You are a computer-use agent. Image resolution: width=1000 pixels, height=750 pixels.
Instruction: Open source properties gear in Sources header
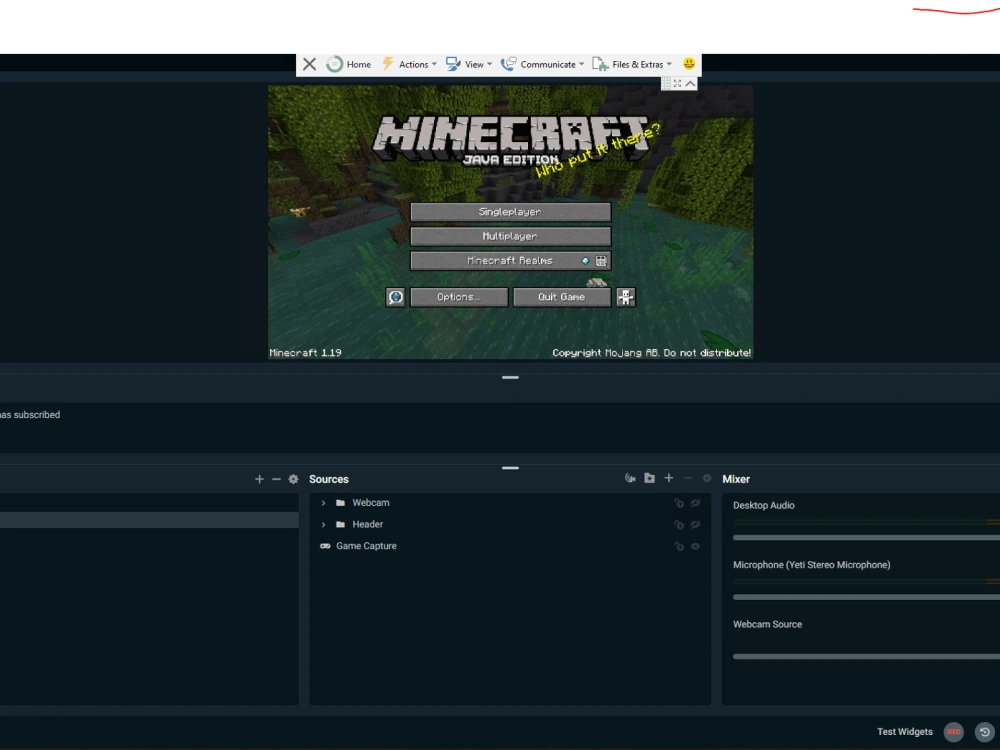click(x=707, y=478)
